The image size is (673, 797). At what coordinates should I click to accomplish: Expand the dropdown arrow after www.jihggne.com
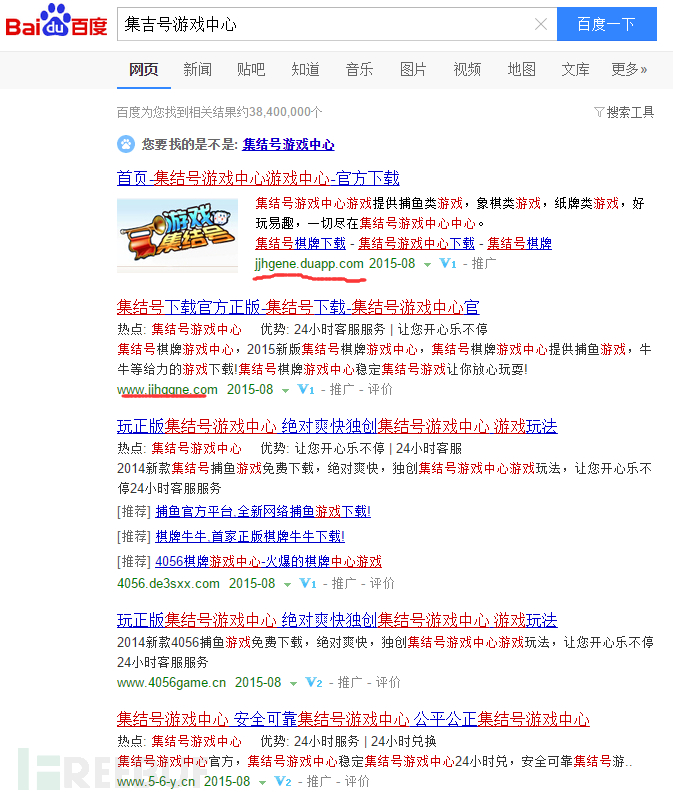[286, 391]
